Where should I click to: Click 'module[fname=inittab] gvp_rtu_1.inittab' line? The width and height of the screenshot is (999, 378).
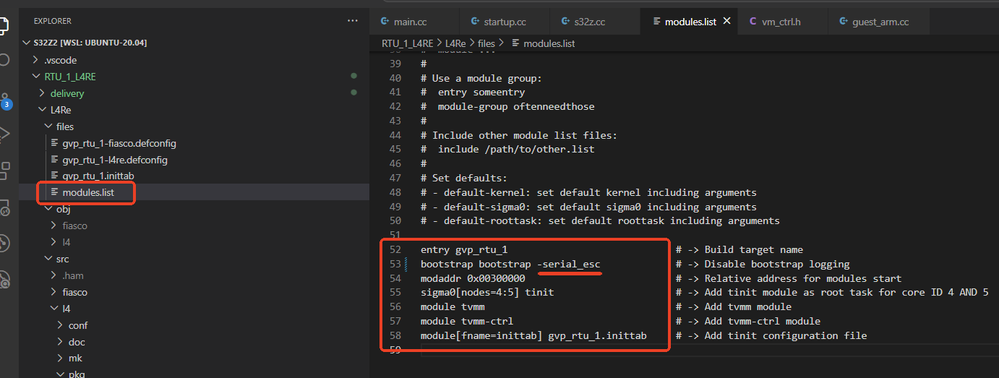pyautogui.click(x=534, y=336)
